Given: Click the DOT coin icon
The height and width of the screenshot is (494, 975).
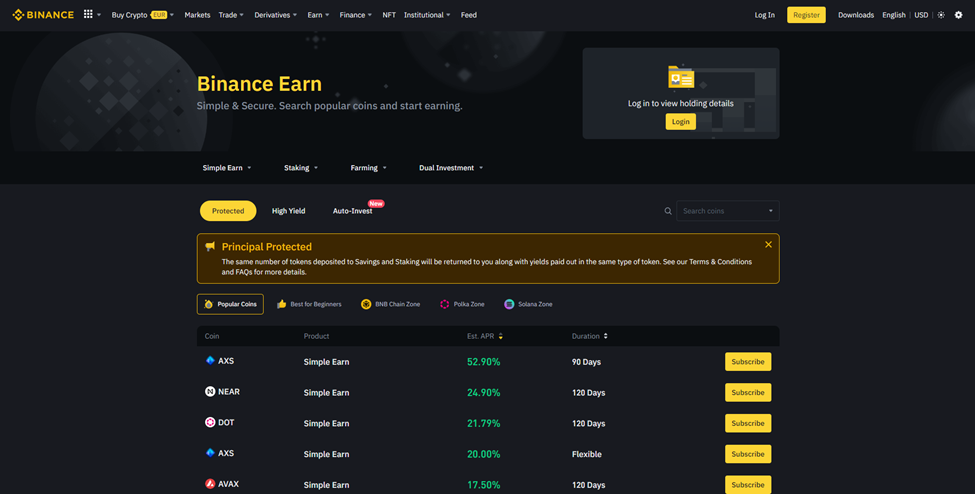Looking at the screenshot, I should click(210, 422).
